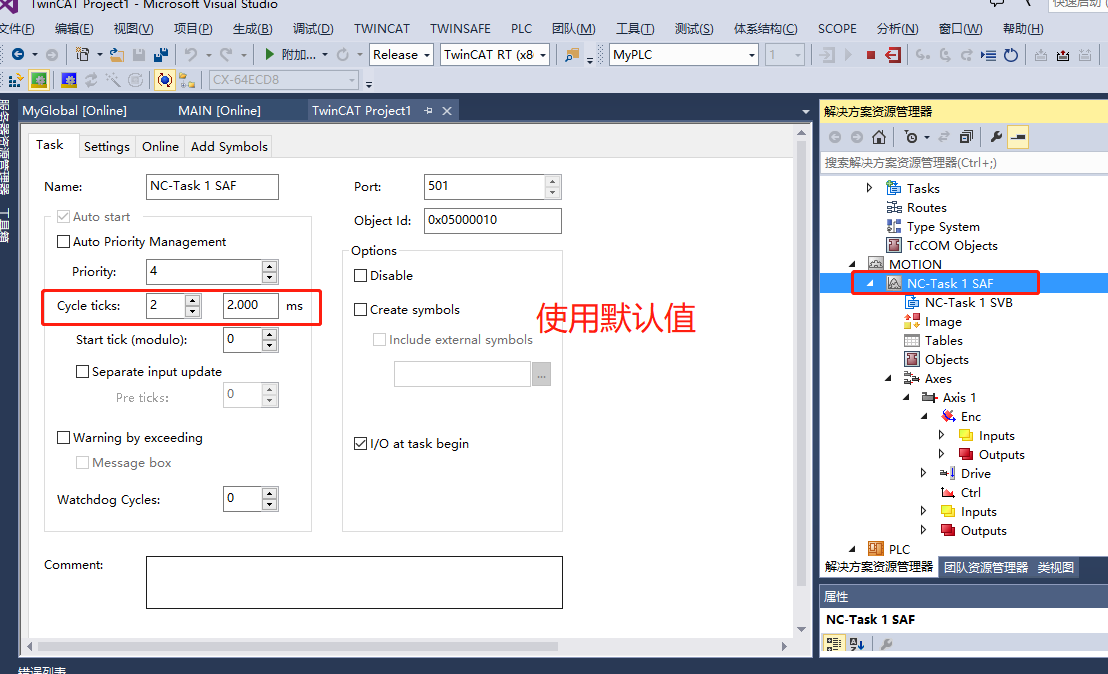Viewport: 1108px width, 674px height.
Task: Toggle the Auto Priority Management checkbox
Action: [x=64, y=242]
